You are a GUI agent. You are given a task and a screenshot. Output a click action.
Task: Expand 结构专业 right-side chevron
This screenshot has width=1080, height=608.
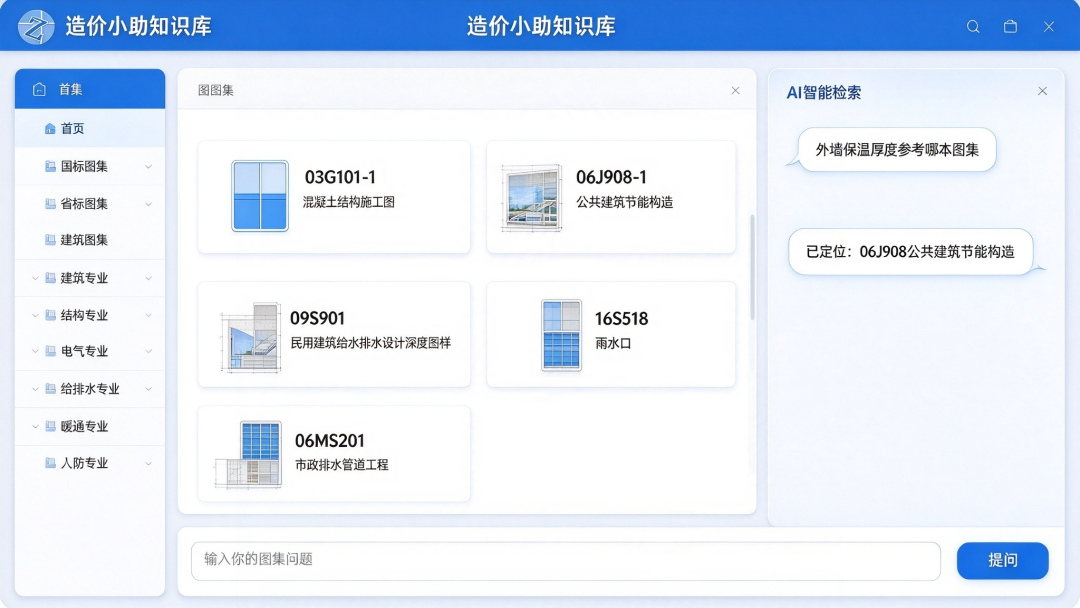[x=148, y=315]
